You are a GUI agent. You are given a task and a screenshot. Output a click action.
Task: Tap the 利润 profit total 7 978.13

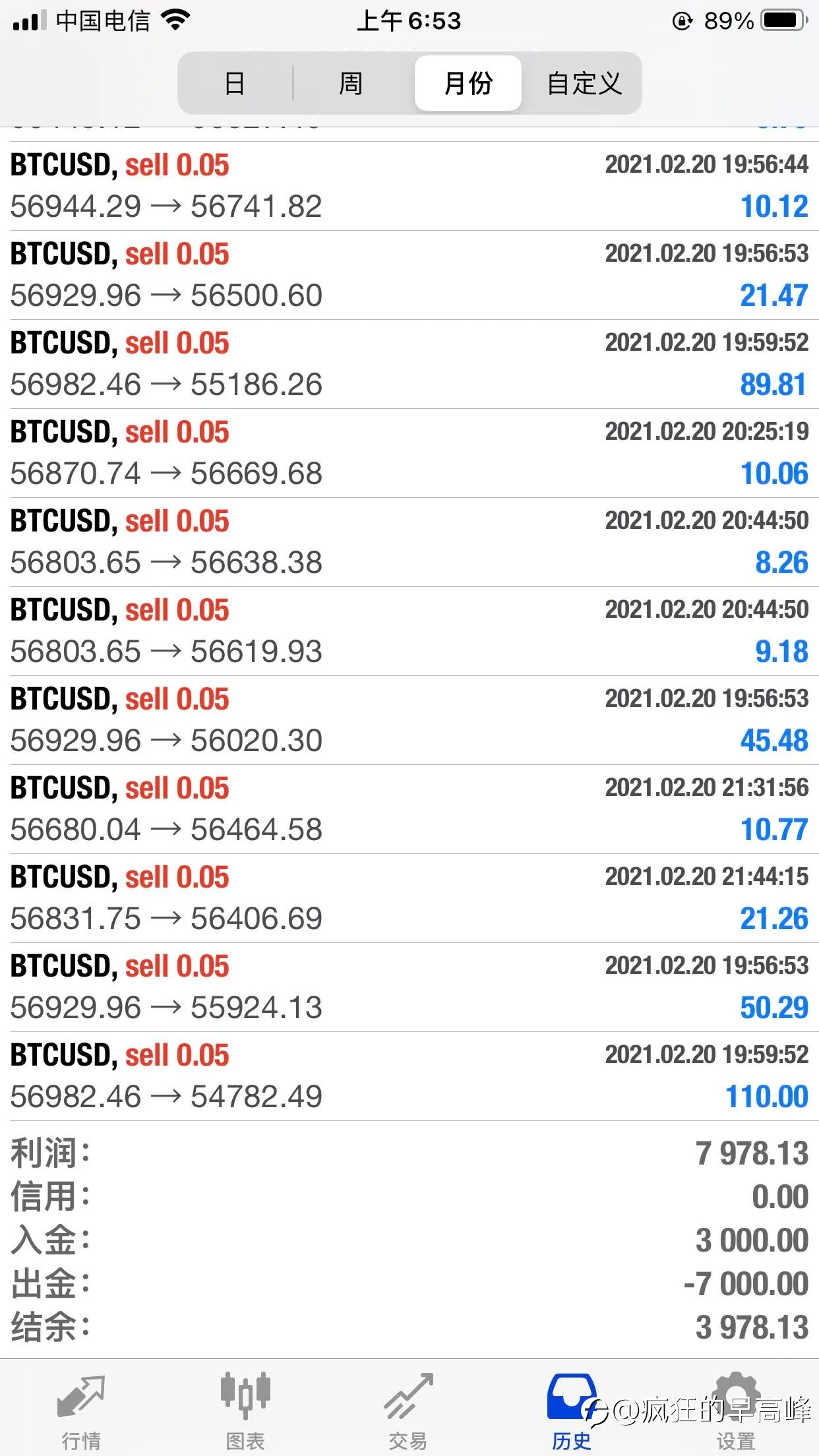(752, 1154)
